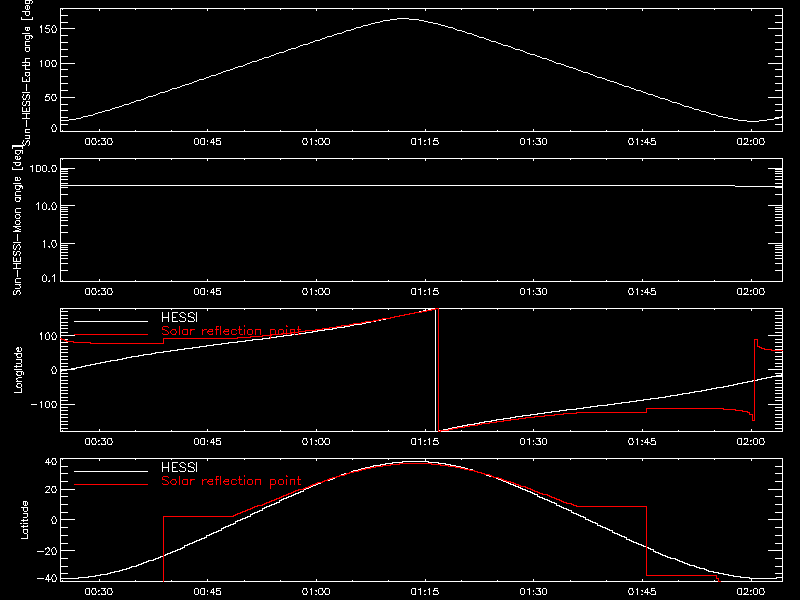Viewport: 800px width, 600px height.
Task: Click 01:00 time label under Moon angle plot
Action: click(316, 292)
